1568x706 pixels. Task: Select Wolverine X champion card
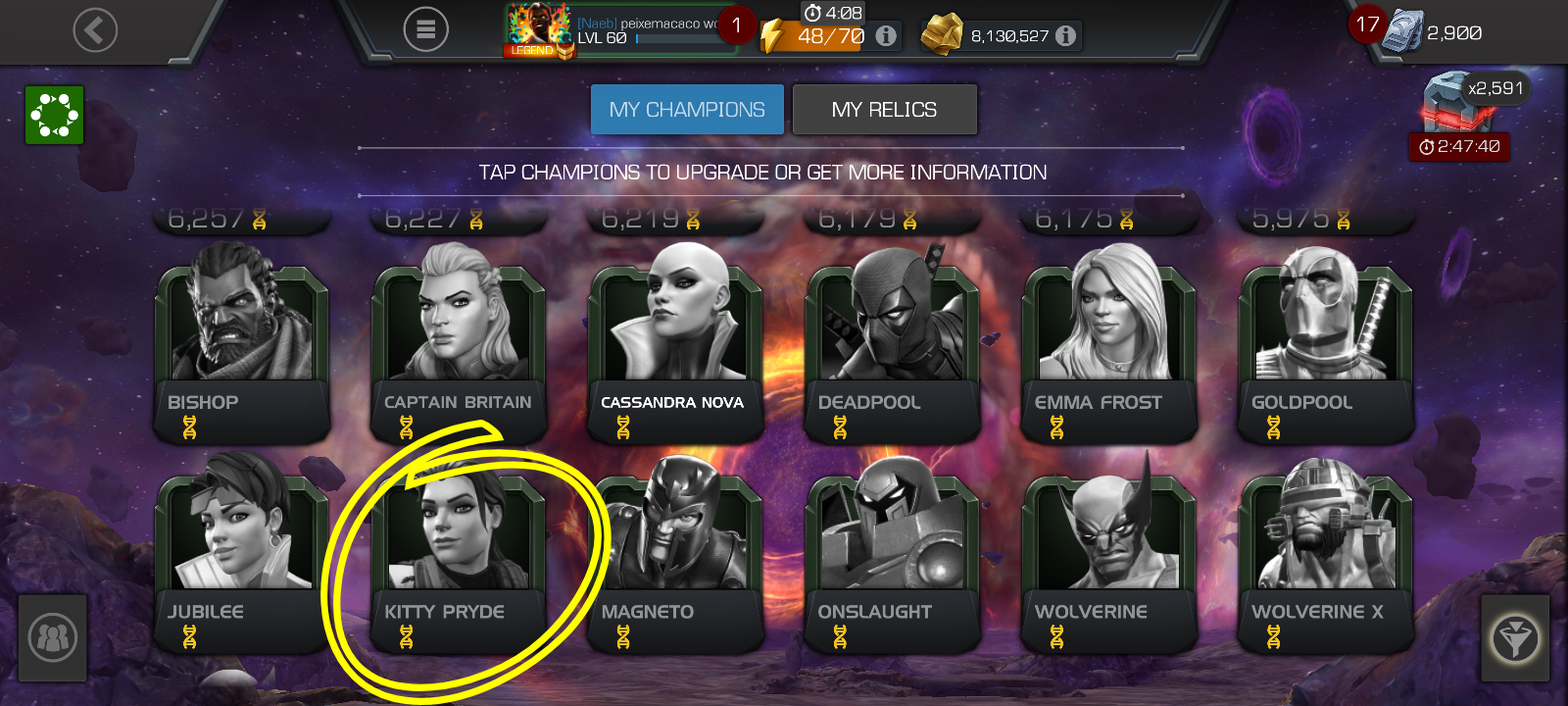1326,554
